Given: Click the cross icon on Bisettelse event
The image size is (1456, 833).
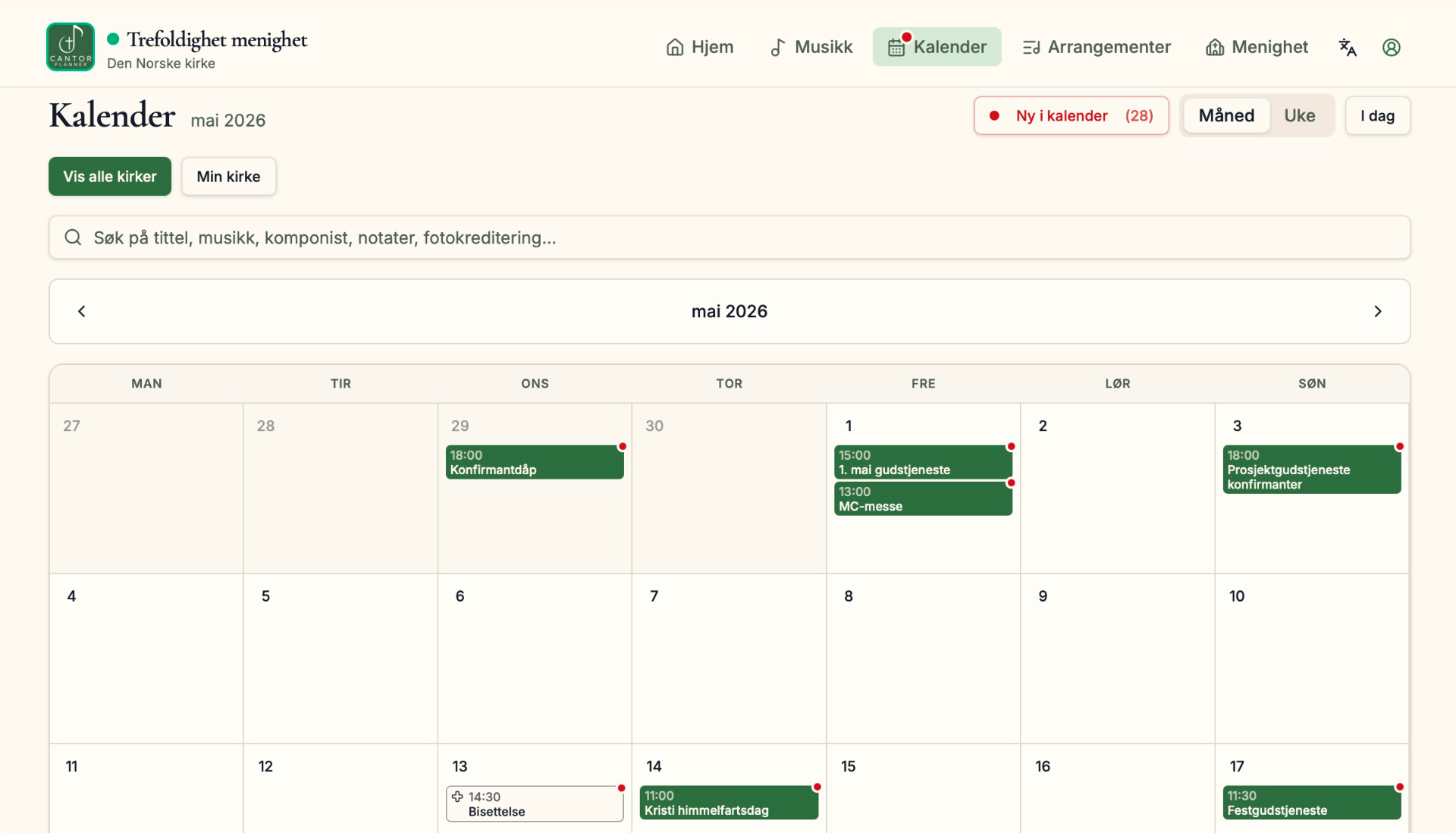Looking at the screenshot, I should click(x=457, y=797).
